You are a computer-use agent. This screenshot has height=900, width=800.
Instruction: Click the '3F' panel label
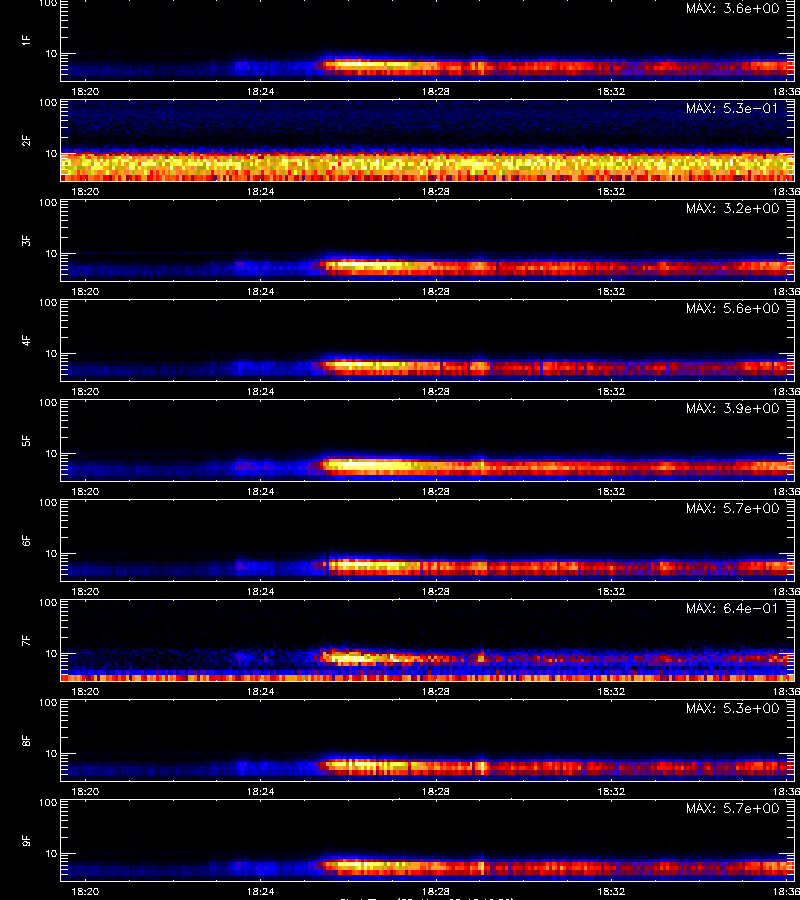(26, 240)
